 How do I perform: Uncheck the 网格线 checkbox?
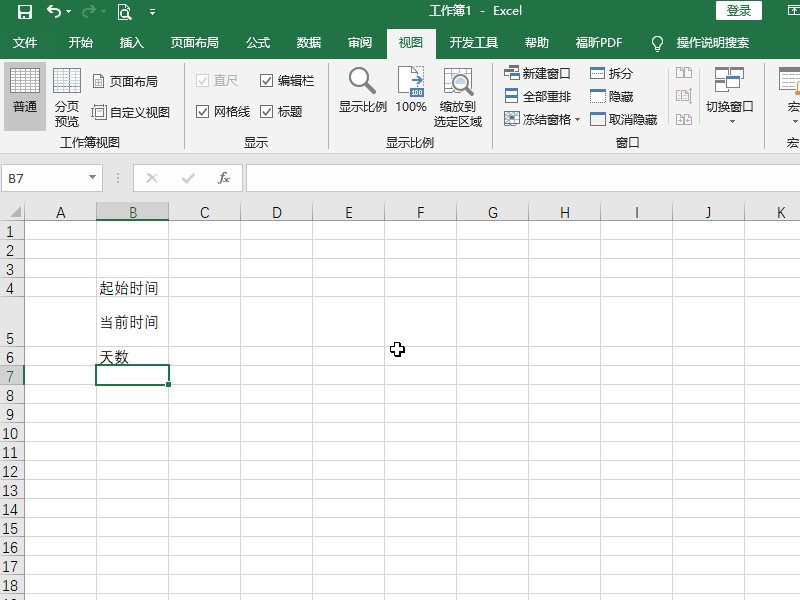[204, 111]
